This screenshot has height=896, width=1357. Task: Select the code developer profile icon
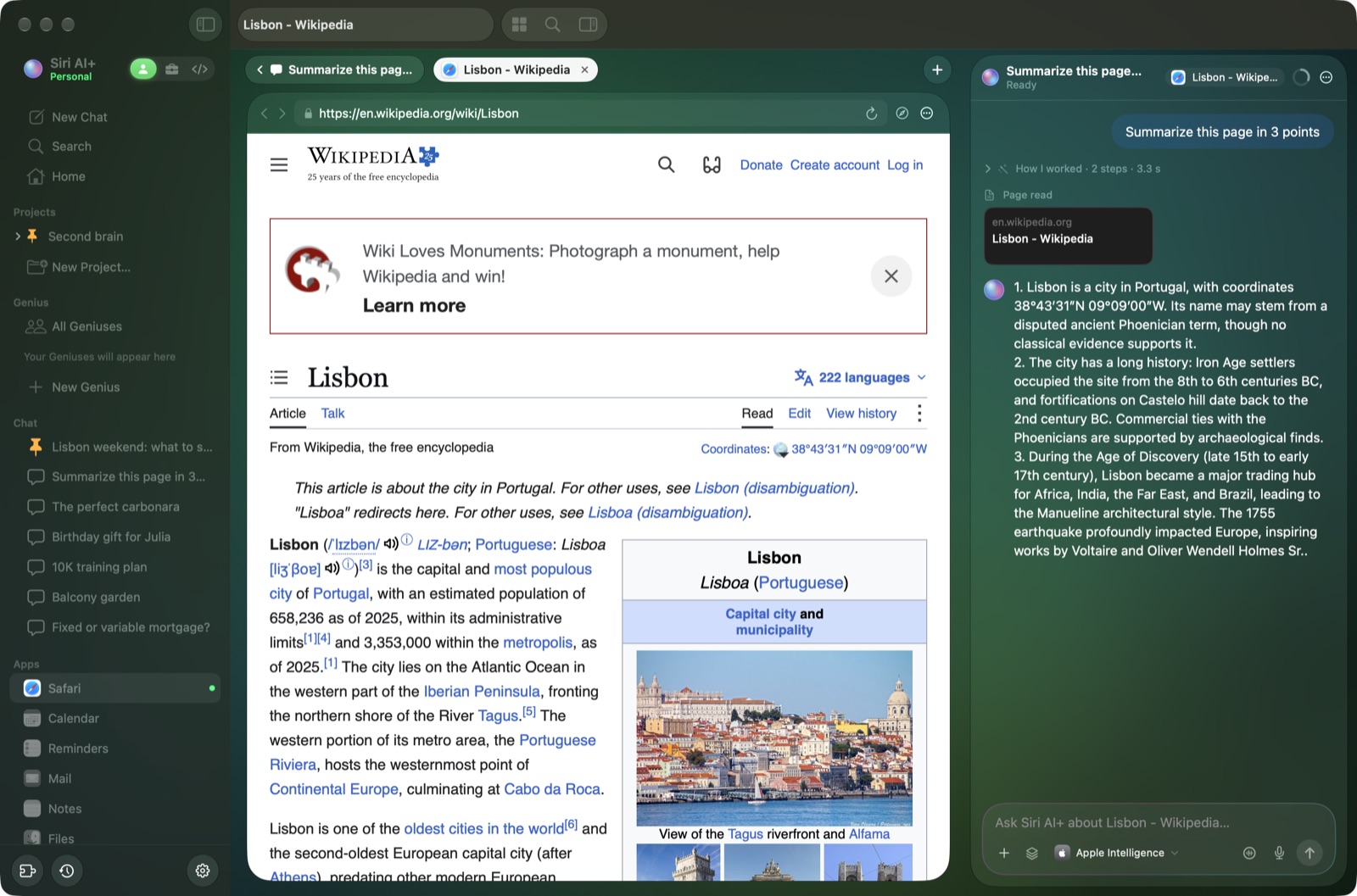[x=200, y=70]
